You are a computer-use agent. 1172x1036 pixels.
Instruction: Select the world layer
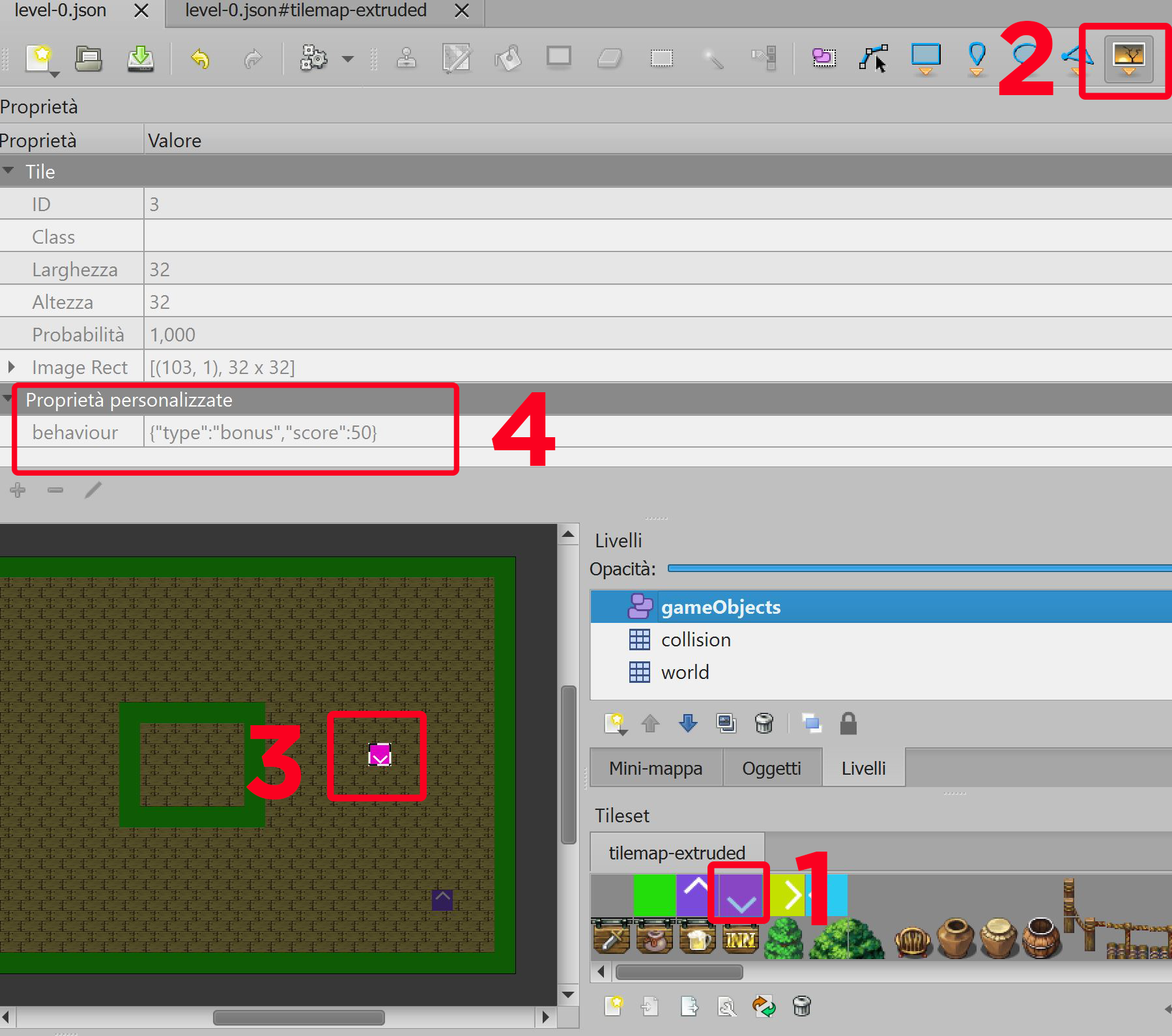pos(881,672)
